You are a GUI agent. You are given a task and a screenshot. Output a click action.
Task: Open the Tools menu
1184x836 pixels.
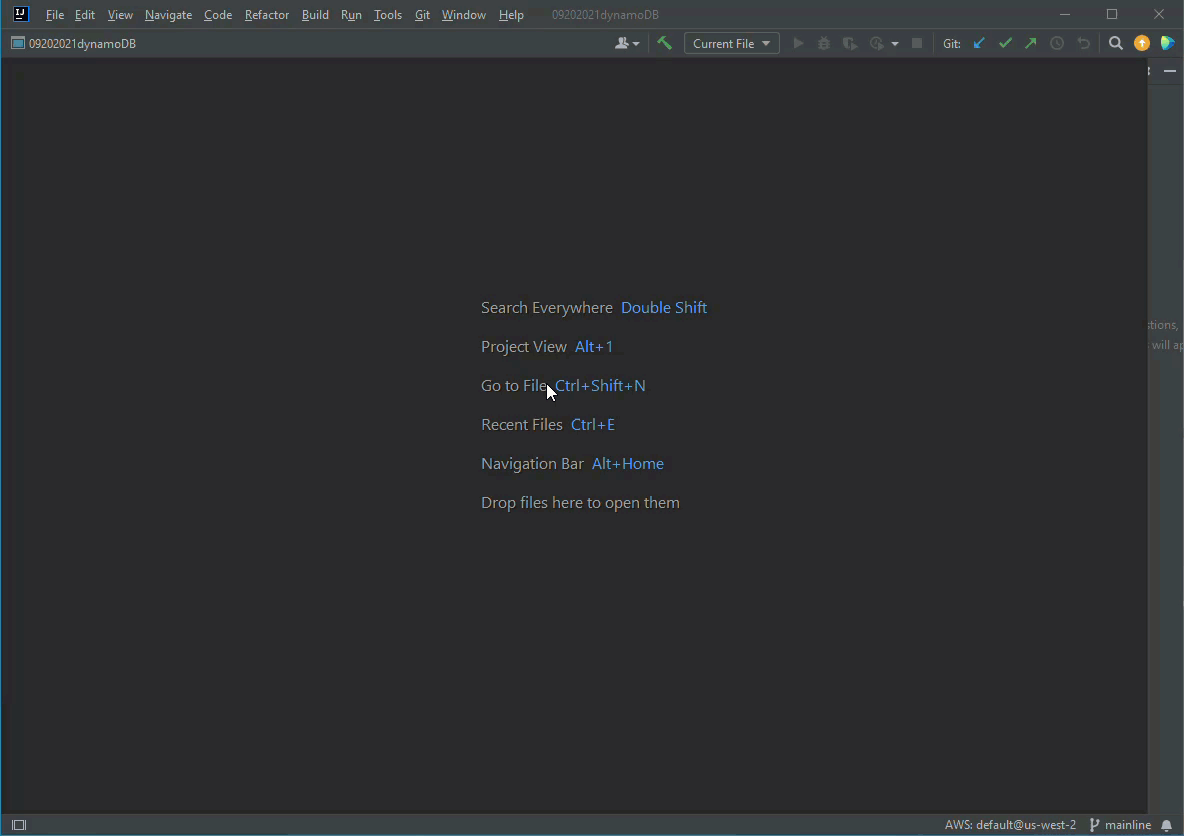click(x=387, y=15)
